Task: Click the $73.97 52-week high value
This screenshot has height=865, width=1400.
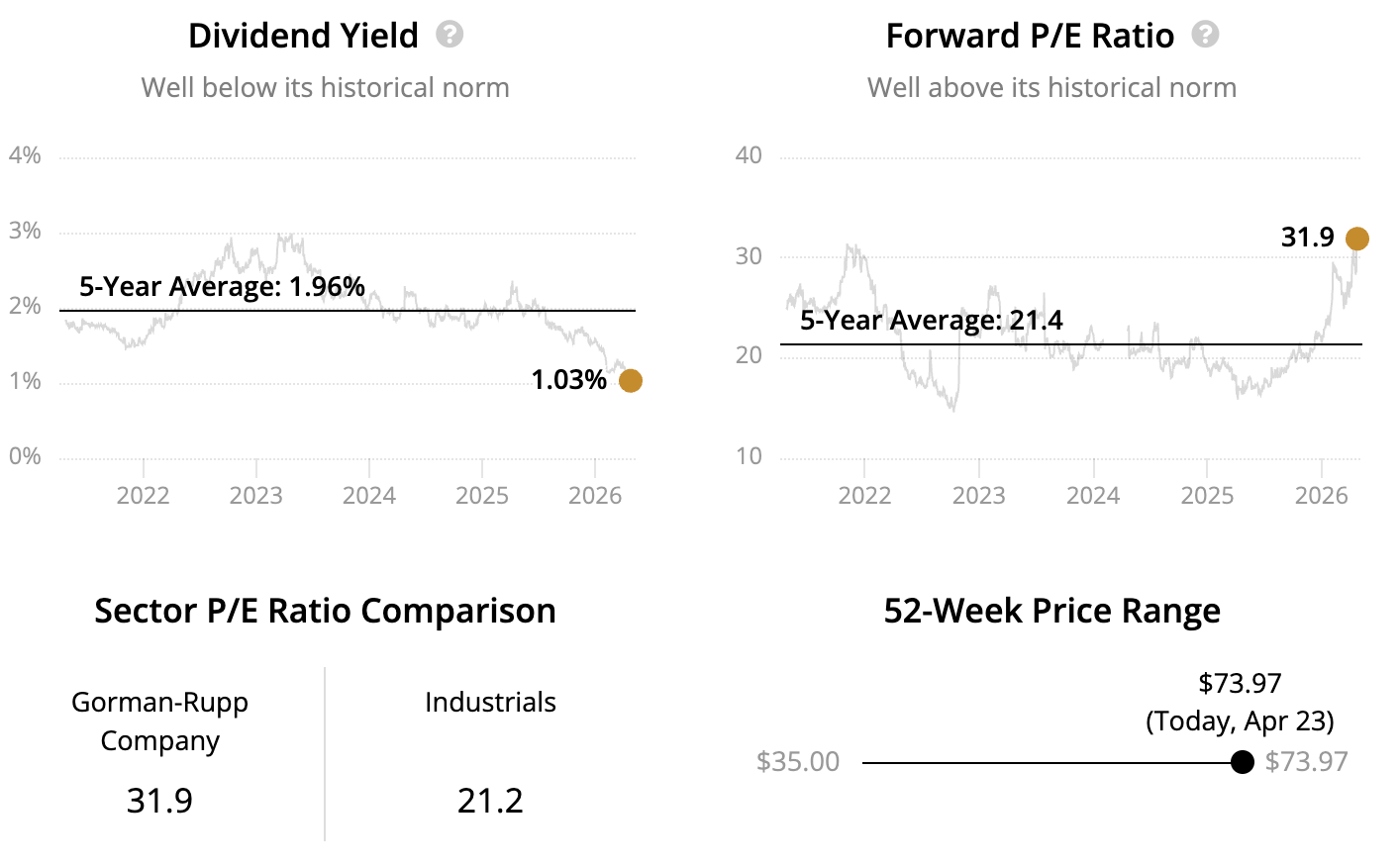Action: coord(1307,762)
